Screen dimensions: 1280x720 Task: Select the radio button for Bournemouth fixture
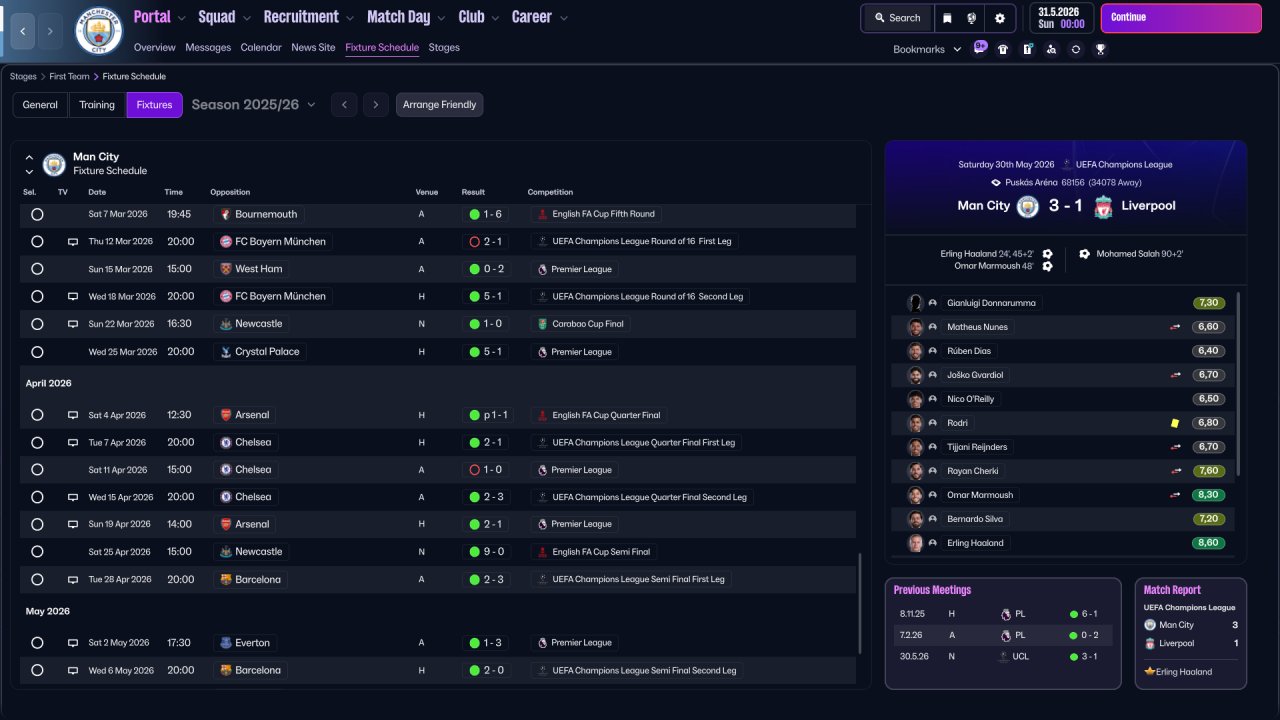37,214
